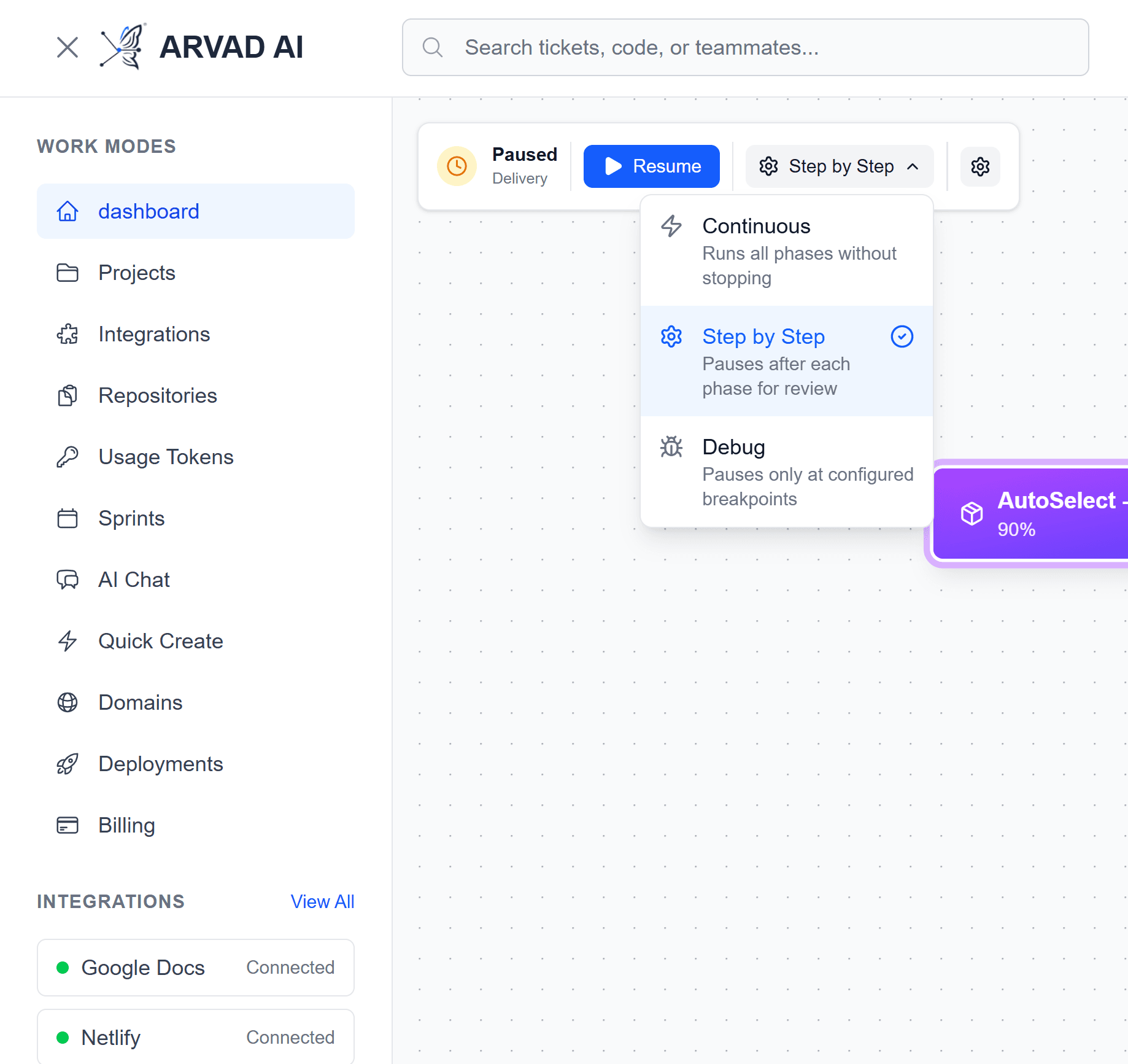Open the dashboard home icon

tap(68, 211)
